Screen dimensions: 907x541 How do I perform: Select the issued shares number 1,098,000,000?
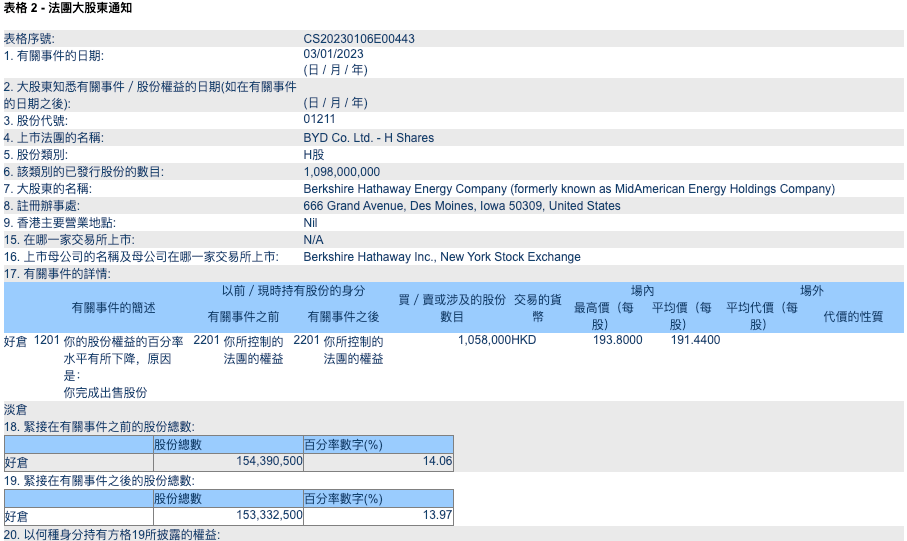[x=341, y=172]
